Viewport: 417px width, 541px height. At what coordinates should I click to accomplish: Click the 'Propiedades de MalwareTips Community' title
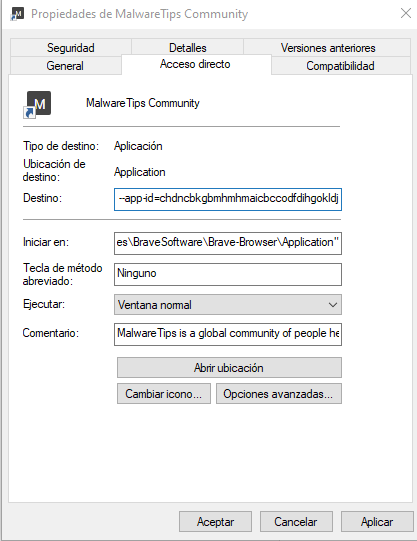coord(139,14)
